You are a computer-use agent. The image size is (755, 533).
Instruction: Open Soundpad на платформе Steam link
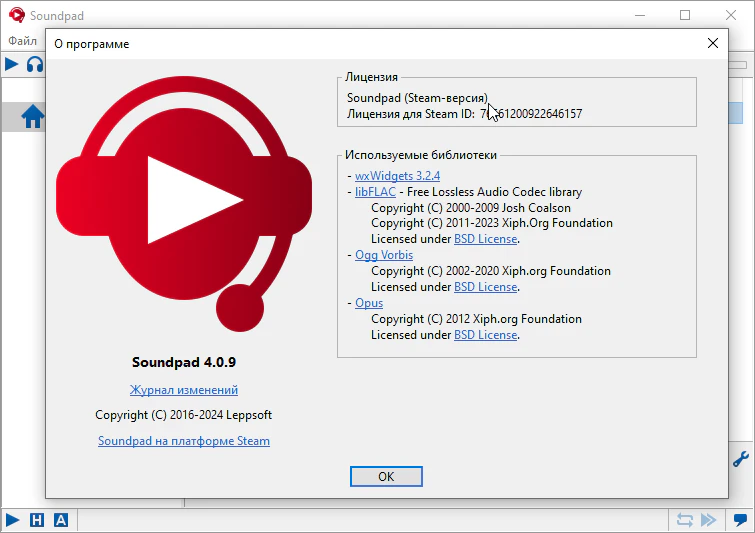coord(184,441)
